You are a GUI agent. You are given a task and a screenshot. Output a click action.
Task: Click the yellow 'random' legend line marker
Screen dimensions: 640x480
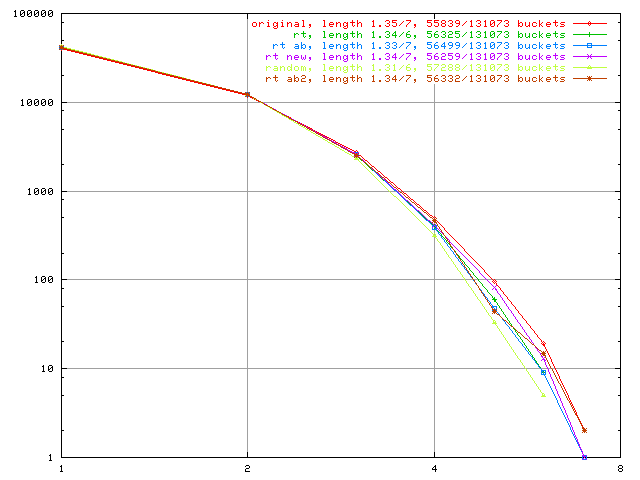(590, 67)
